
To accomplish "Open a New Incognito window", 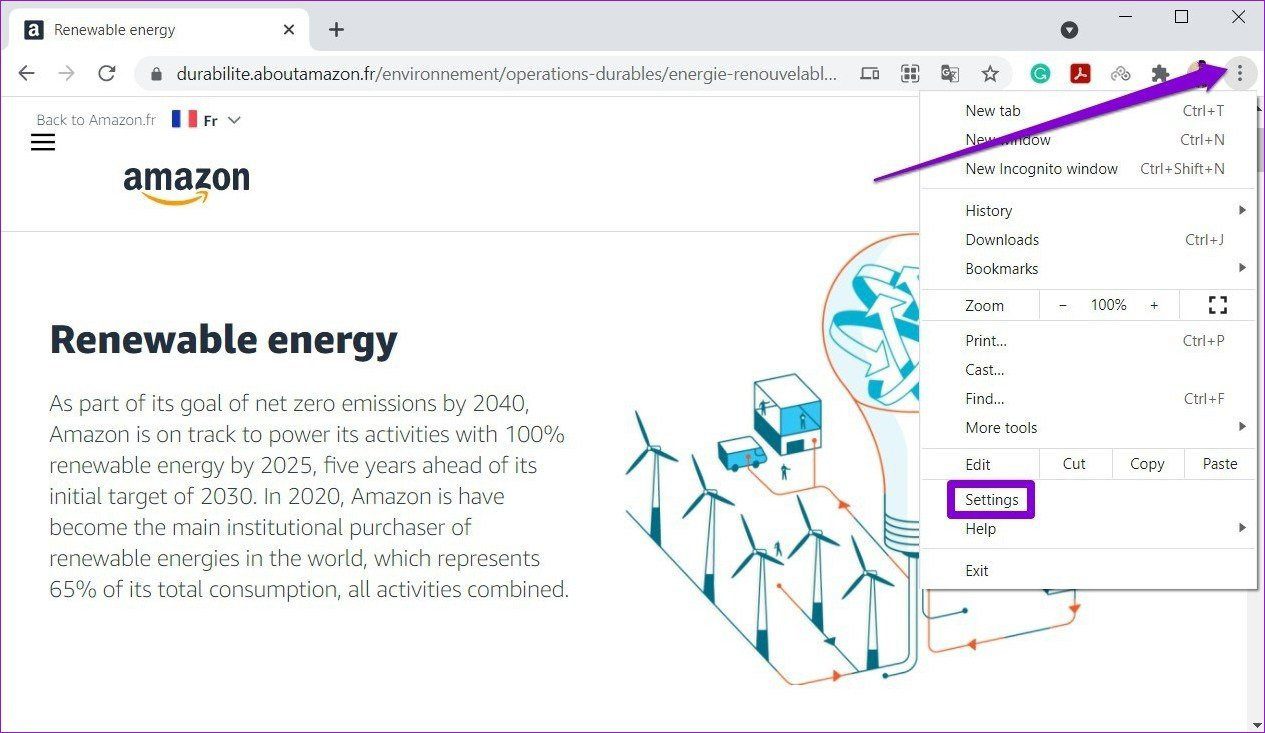I will click(1088, 169).
